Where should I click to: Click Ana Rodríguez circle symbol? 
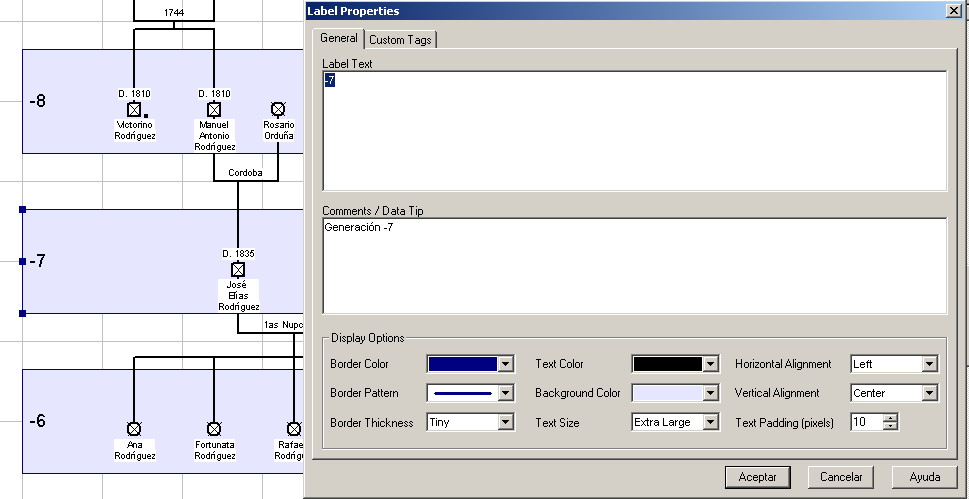pos(134,429)
